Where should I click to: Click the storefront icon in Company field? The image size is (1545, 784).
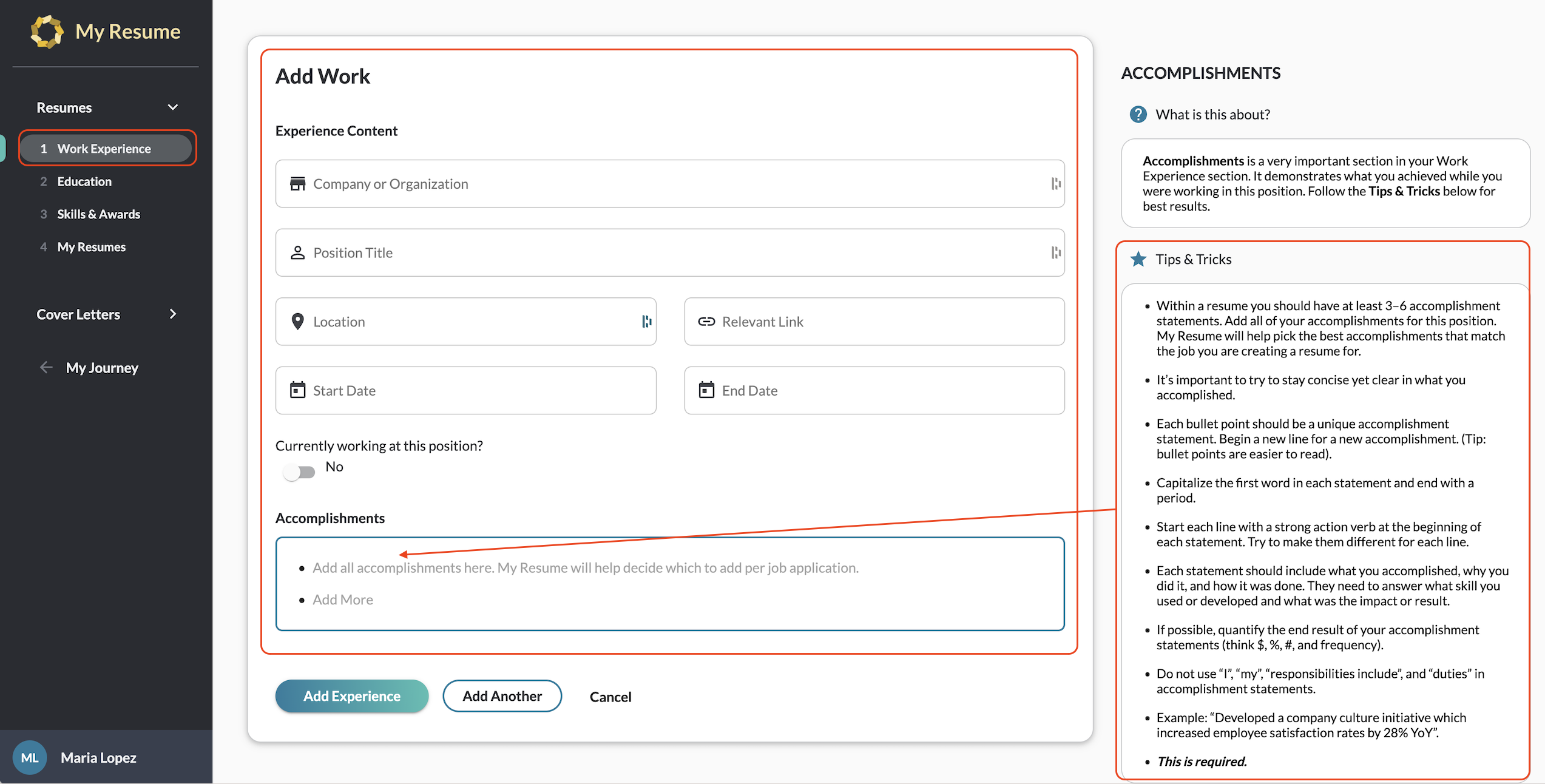coord(297,184)
